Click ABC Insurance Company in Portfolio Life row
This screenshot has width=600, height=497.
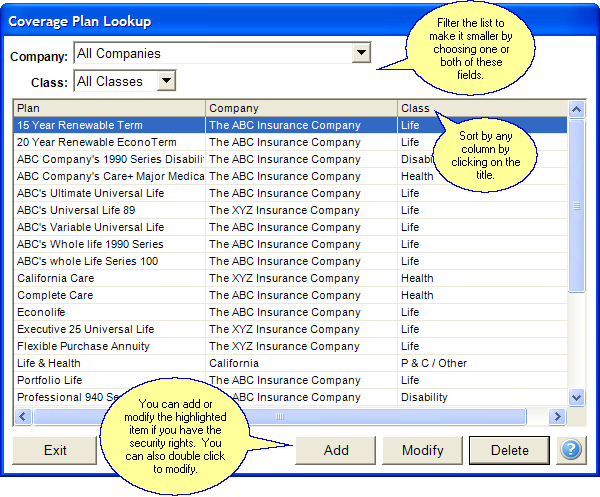(x=285, y=380)
